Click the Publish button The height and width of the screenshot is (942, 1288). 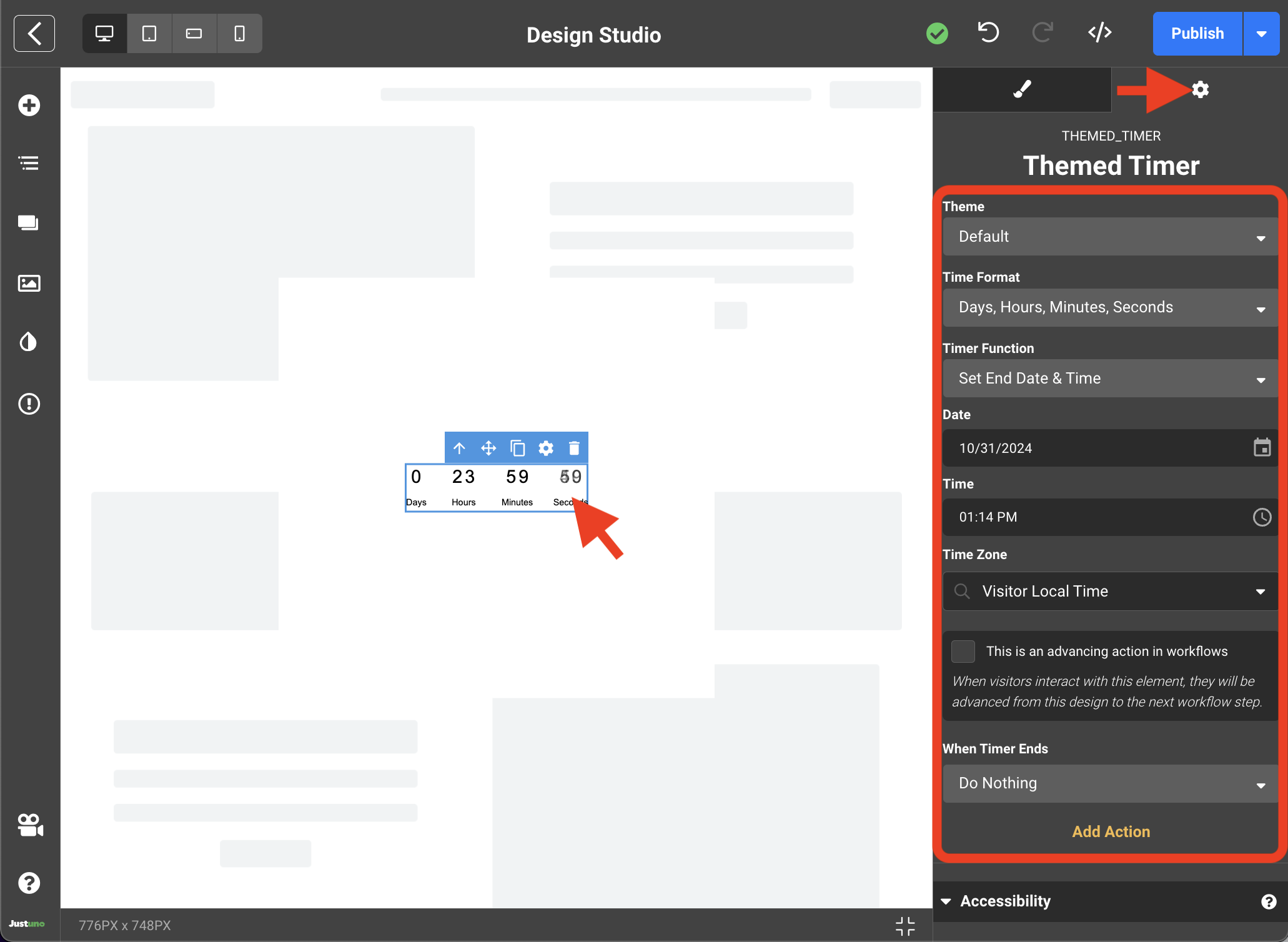click(1197, 34)
